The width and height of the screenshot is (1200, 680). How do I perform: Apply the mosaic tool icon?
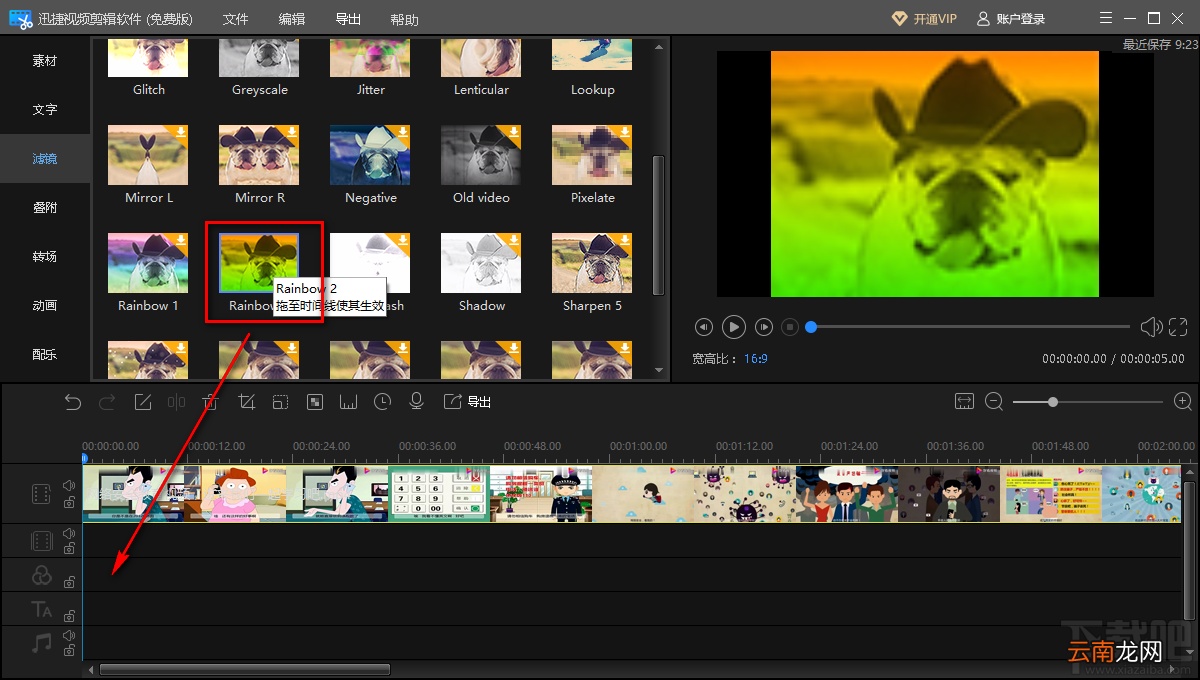coord(315,402)
